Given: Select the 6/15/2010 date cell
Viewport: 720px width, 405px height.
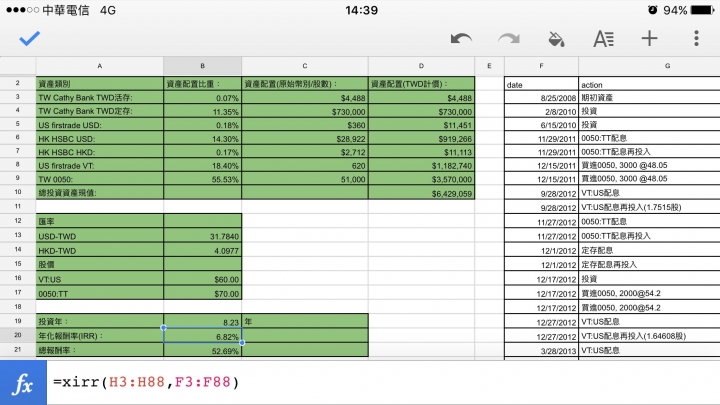Looking at the screenshot, I should point(541,125).
